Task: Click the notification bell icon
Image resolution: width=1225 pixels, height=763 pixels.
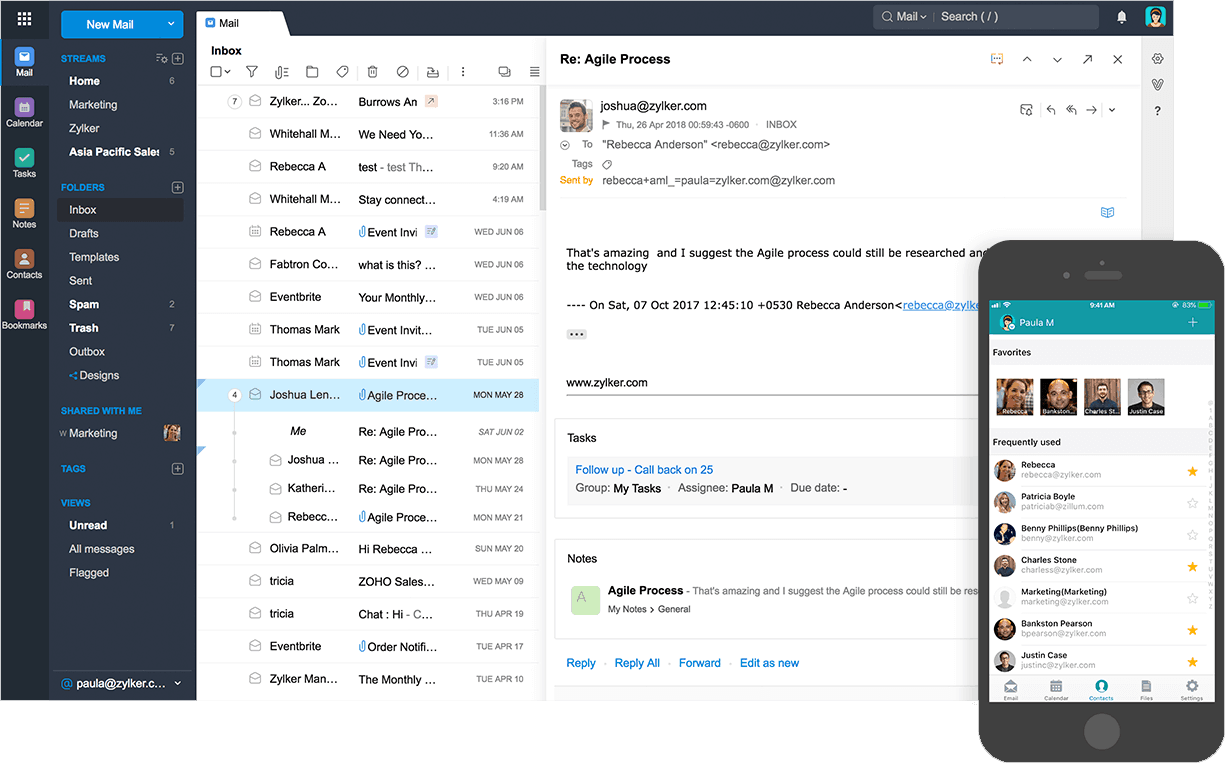Action: 1122,17
